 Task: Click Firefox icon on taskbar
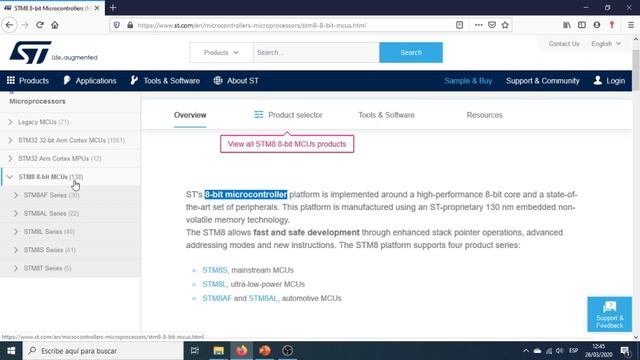(x=242, y=351)
